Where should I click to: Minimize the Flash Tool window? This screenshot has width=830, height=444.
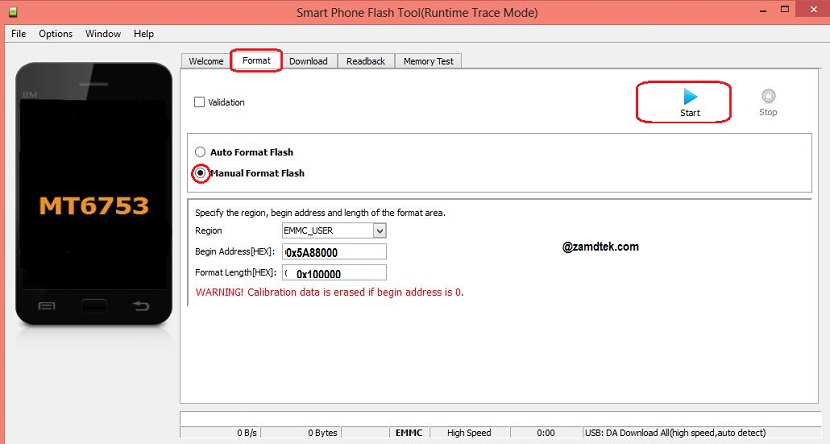tap(763, 11)
